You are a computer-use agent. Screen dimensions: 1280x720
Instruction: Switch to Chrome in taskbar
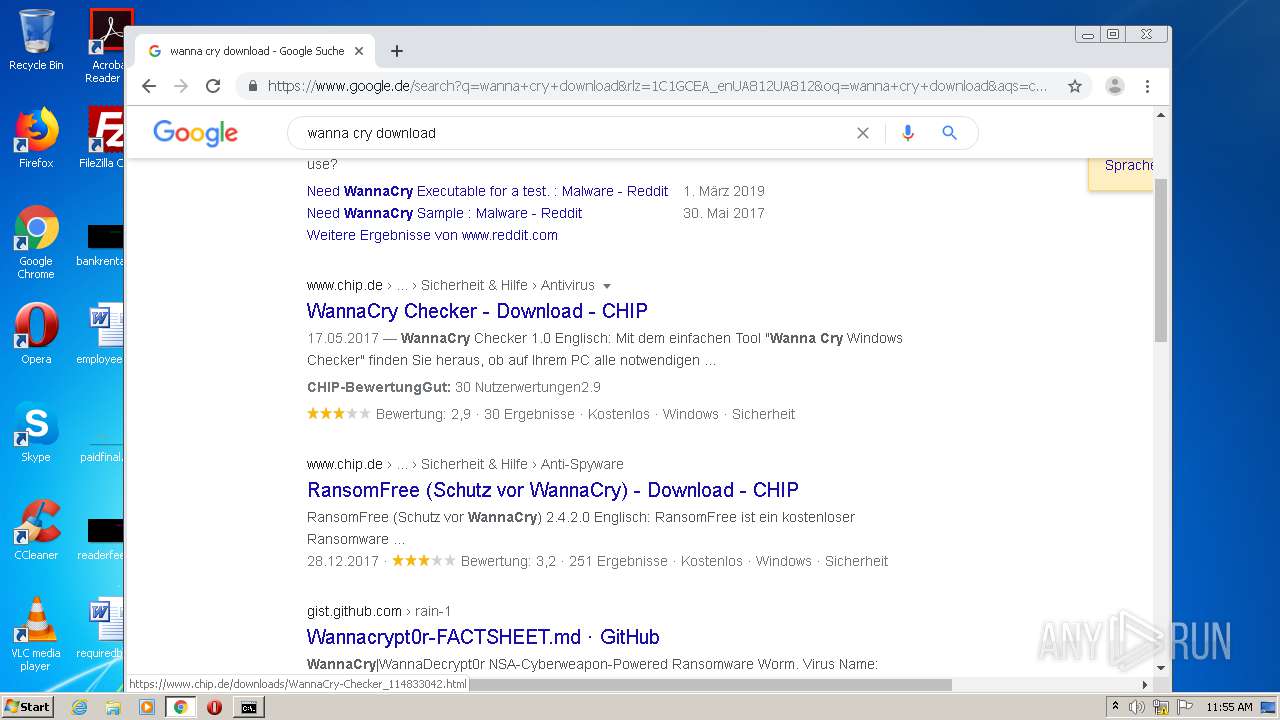[x=180, y=707]
